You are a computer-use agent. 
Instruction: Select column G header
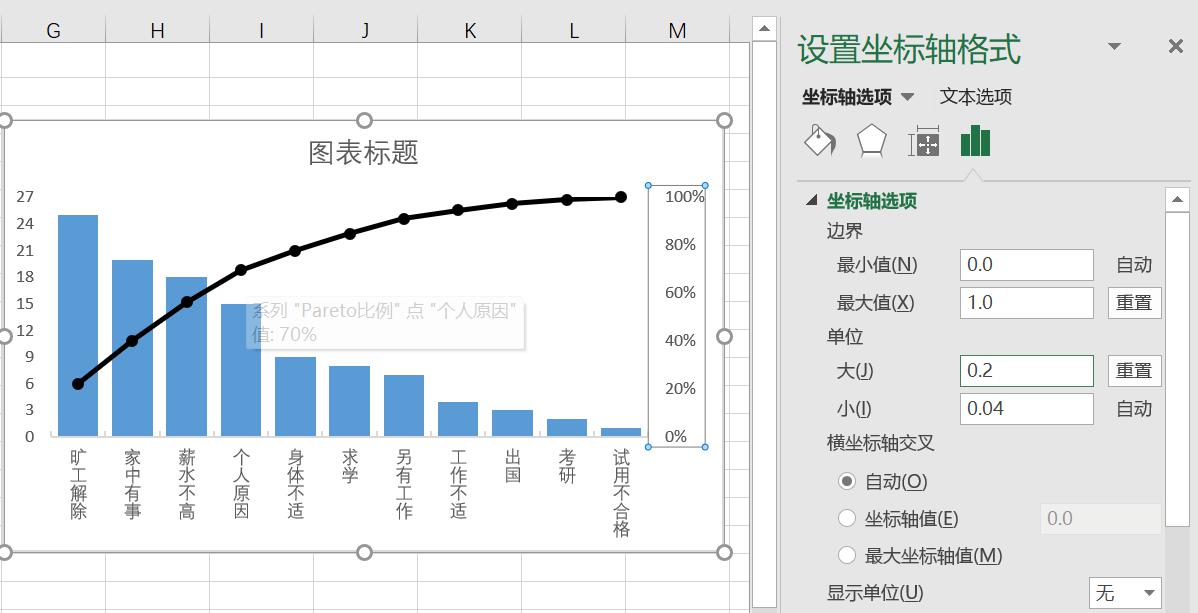53,31
